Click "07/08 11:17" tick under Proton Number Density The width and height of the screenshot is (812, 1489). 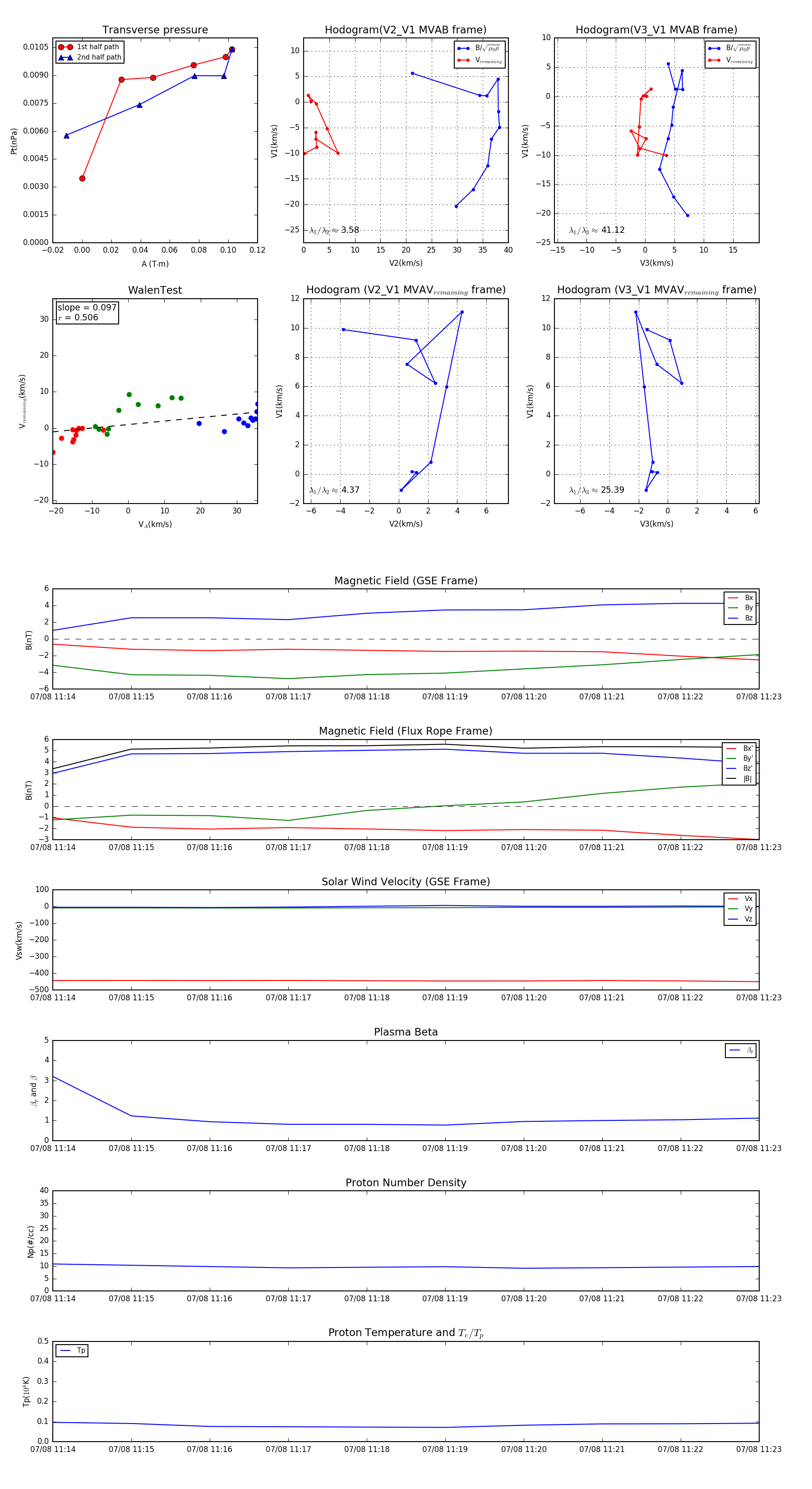pyautogui.click(x=288, y=1298)
